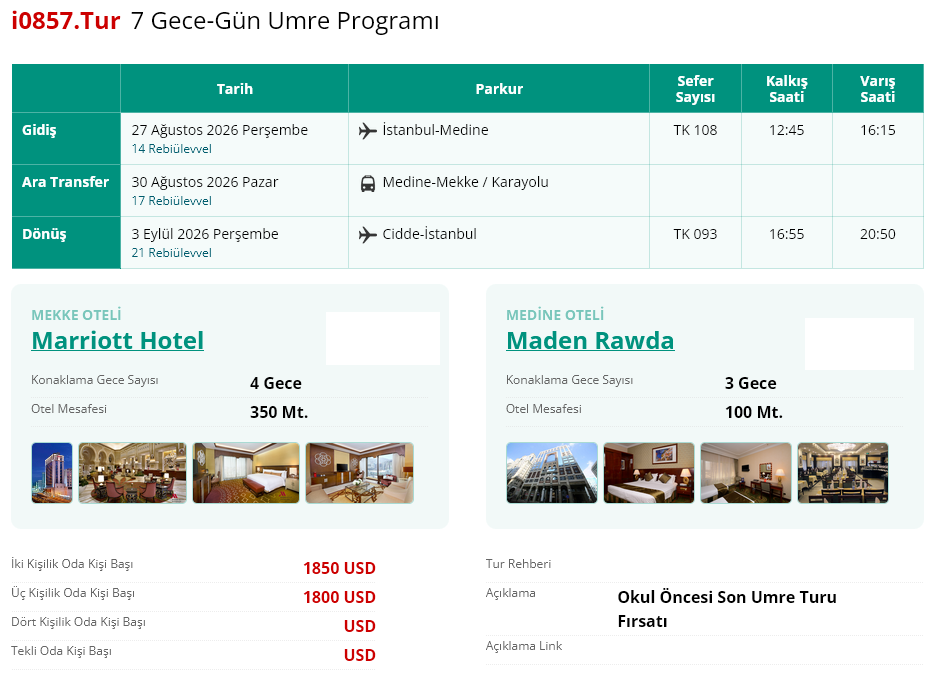Viewport: 937px width, 677px height.
Task: View Marriott Hotel lobby lounge thumbnail
Action: point(133,473)
